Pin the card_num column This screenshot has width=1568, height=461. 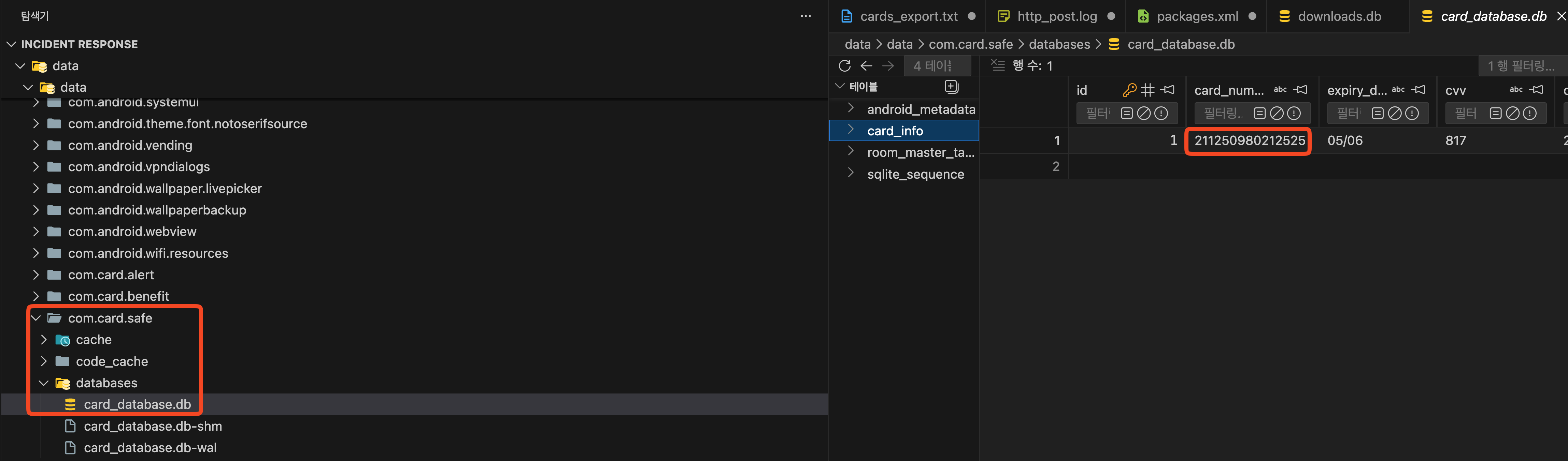point(1301,90)
